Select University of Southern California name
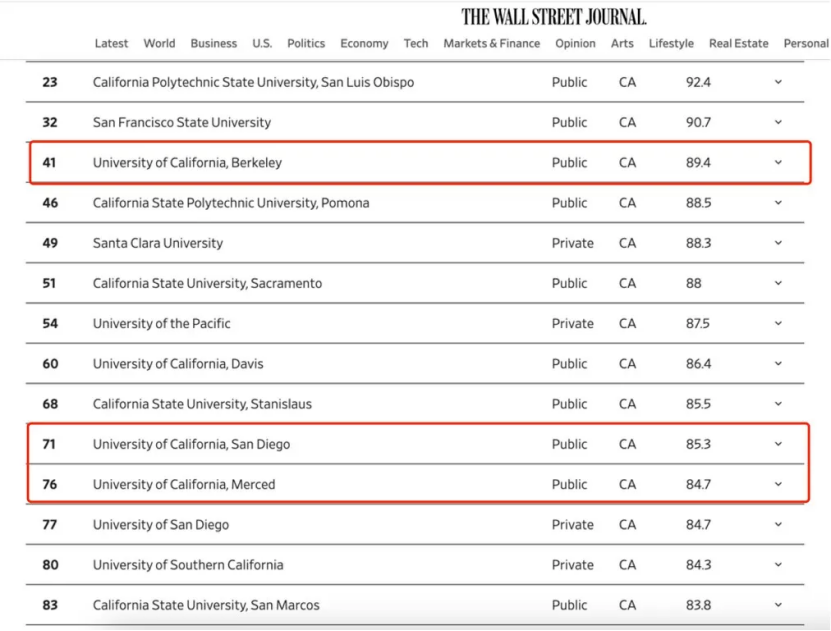The width and height of the screenshot is (831, 631). coord(188,566)
